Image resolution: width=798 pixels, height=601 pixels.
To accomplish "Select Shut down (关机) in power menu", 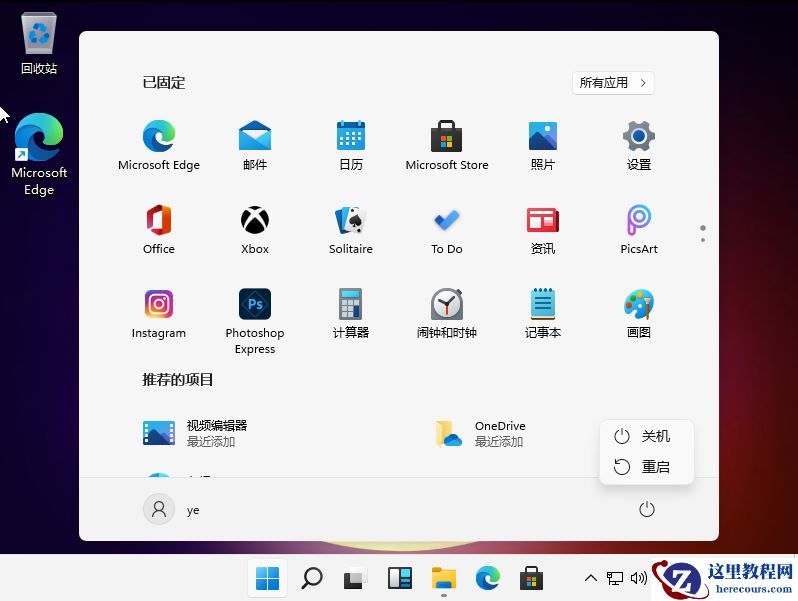I will [646, 436].
